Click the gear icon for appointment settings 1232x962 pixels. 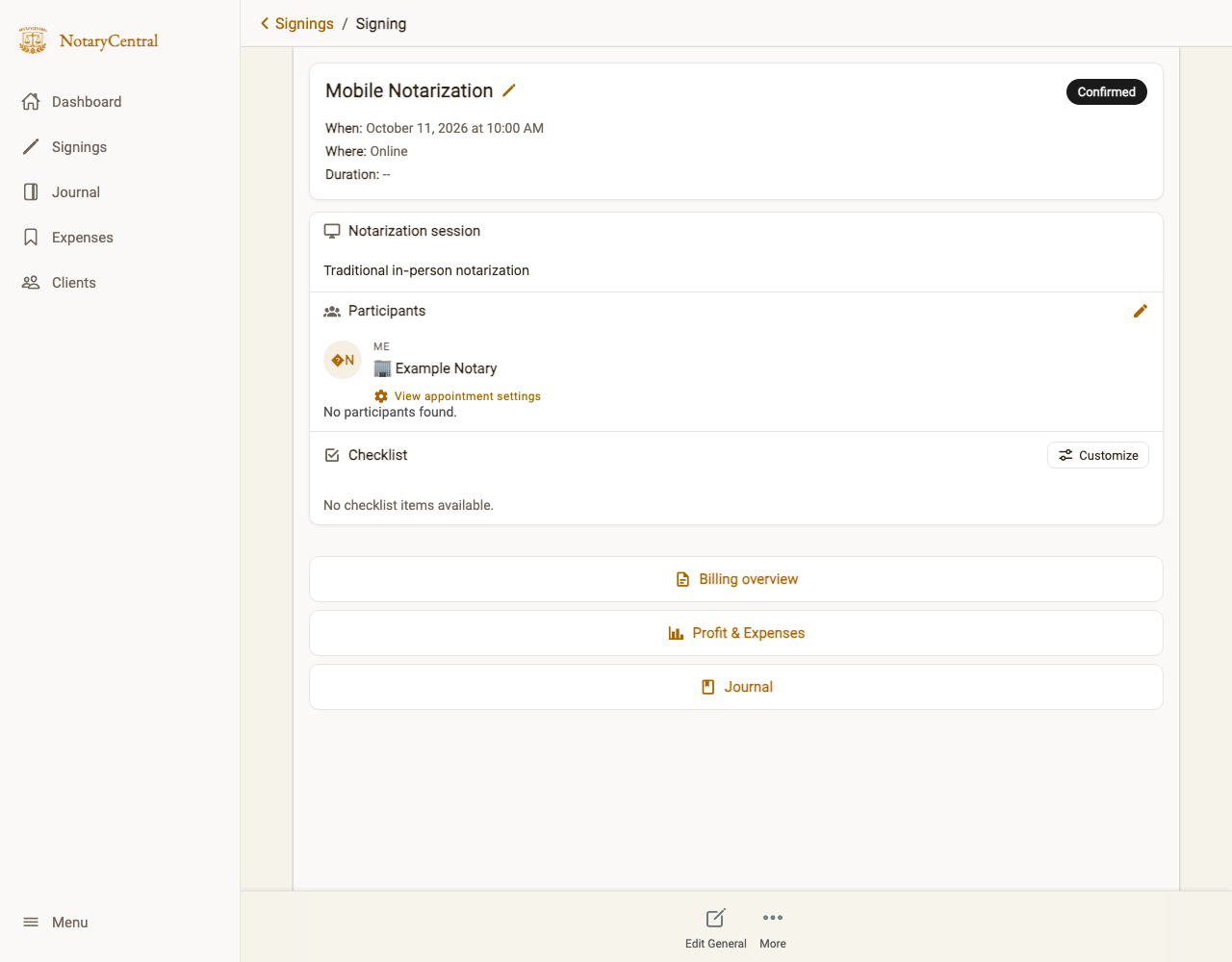pos(381,396)
